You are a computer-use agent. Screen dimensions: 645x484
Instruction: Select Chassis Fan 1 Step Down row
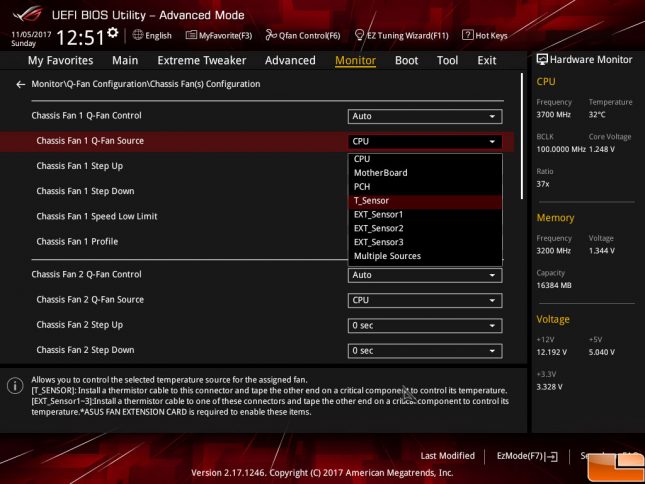[x=174, y=191]
